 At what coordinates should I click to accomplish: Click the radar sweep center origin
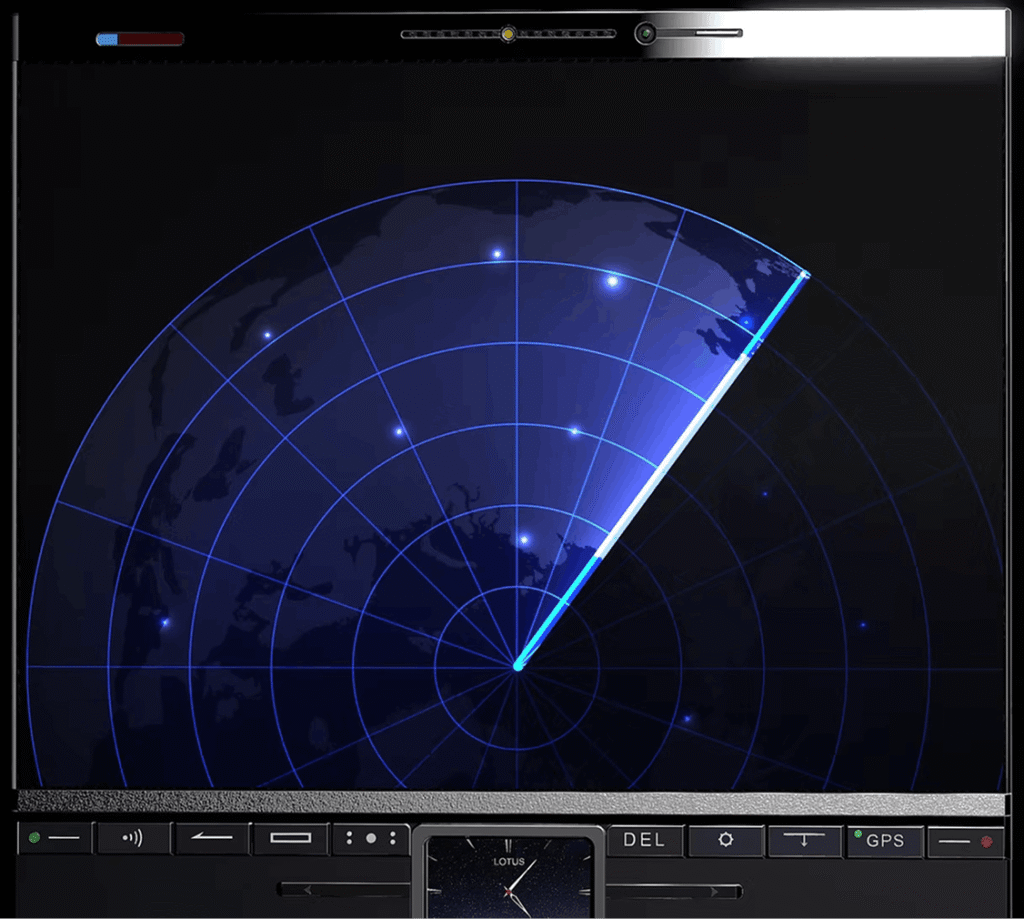pyautogui.click(x=517, y=664)
